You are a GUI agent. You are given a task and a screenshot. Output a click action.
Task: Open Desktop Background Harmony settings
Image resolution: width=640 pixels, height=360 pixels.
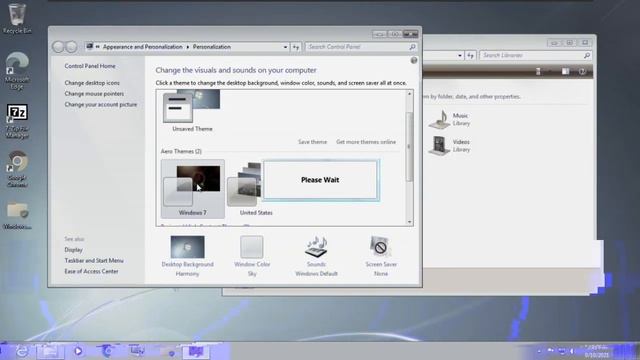187,256
